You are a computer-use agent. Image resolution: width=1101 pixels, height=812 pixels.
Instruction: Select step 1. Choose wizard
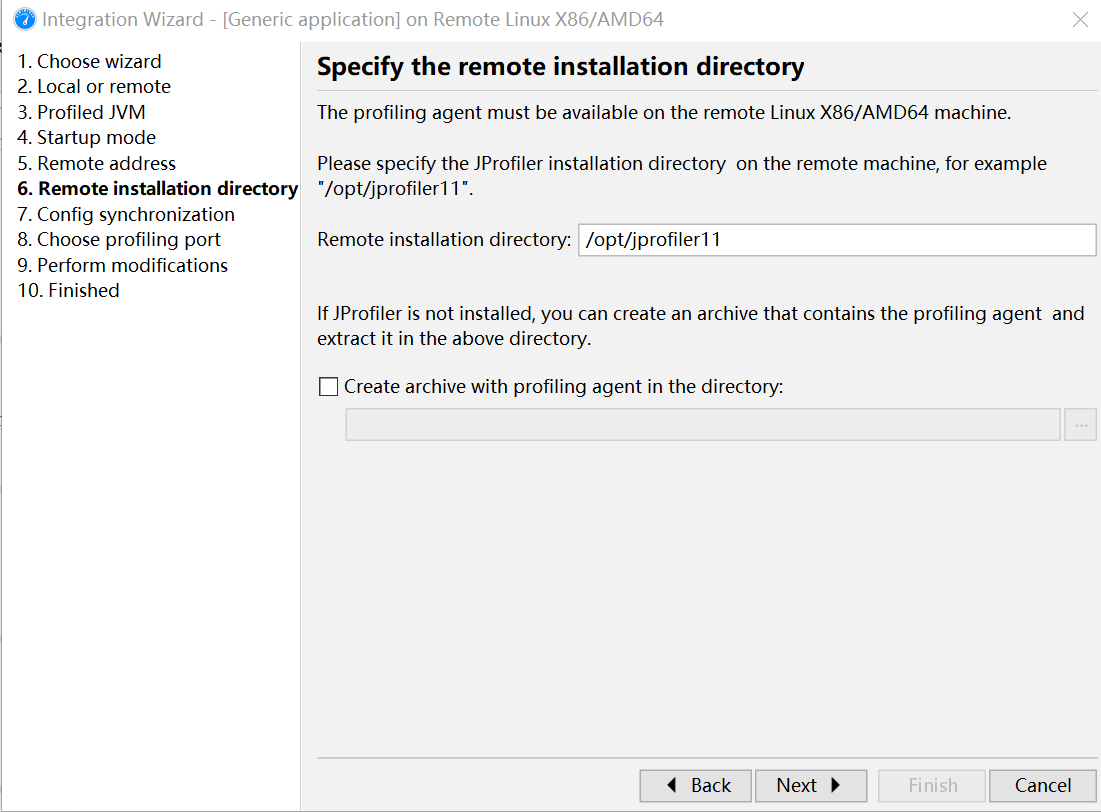[89, 61]
